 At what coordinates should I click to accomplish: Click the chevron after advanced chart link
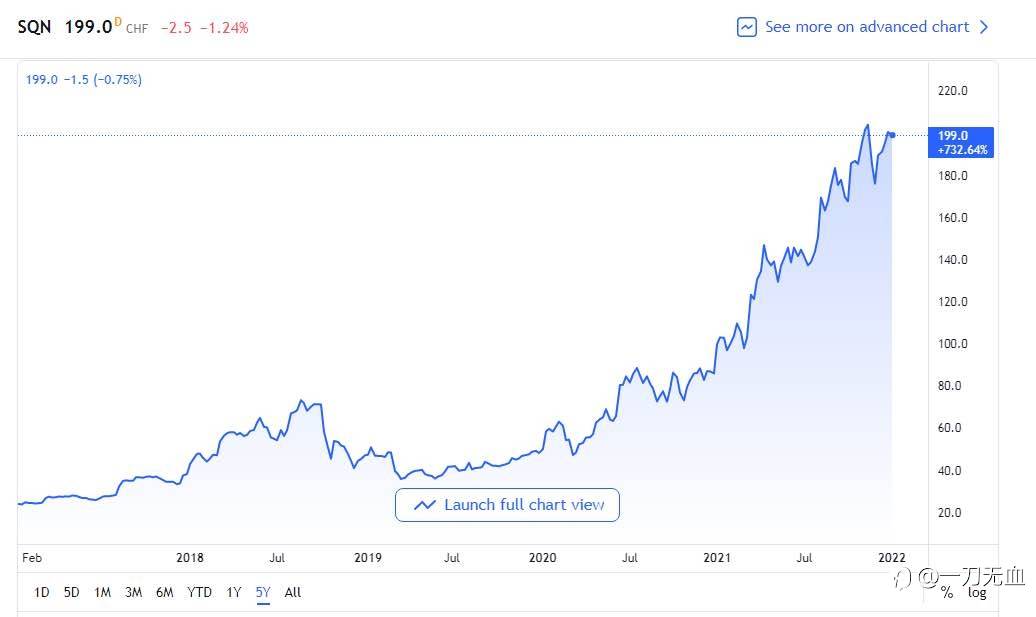tap(984, 27)
